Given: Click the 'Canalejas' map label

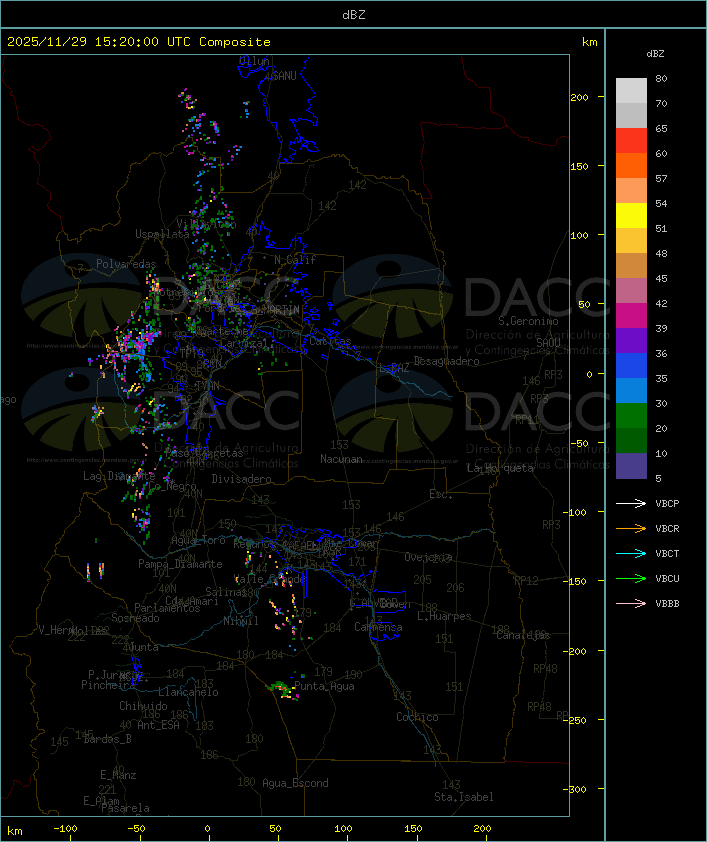Looking at the screenshot, I should (x=523, y=635).
